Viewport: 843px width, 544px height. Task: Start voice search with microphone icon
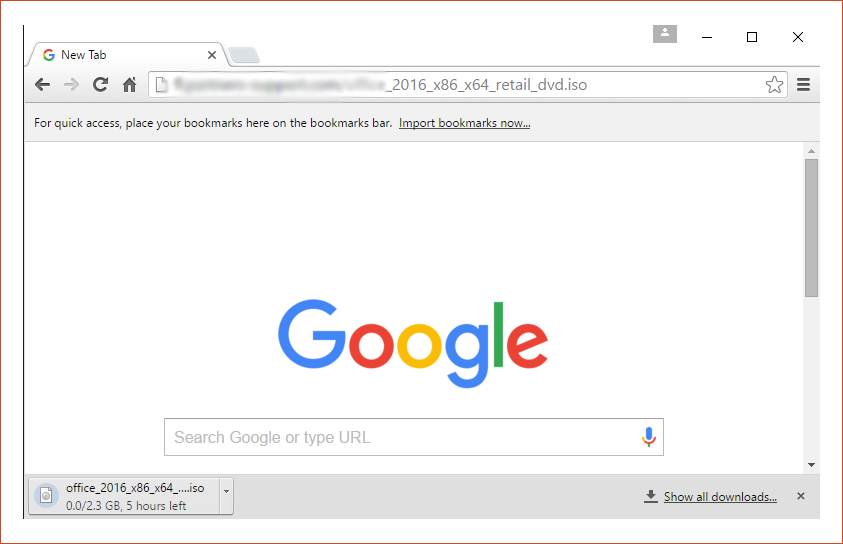[x=649, y=437]
